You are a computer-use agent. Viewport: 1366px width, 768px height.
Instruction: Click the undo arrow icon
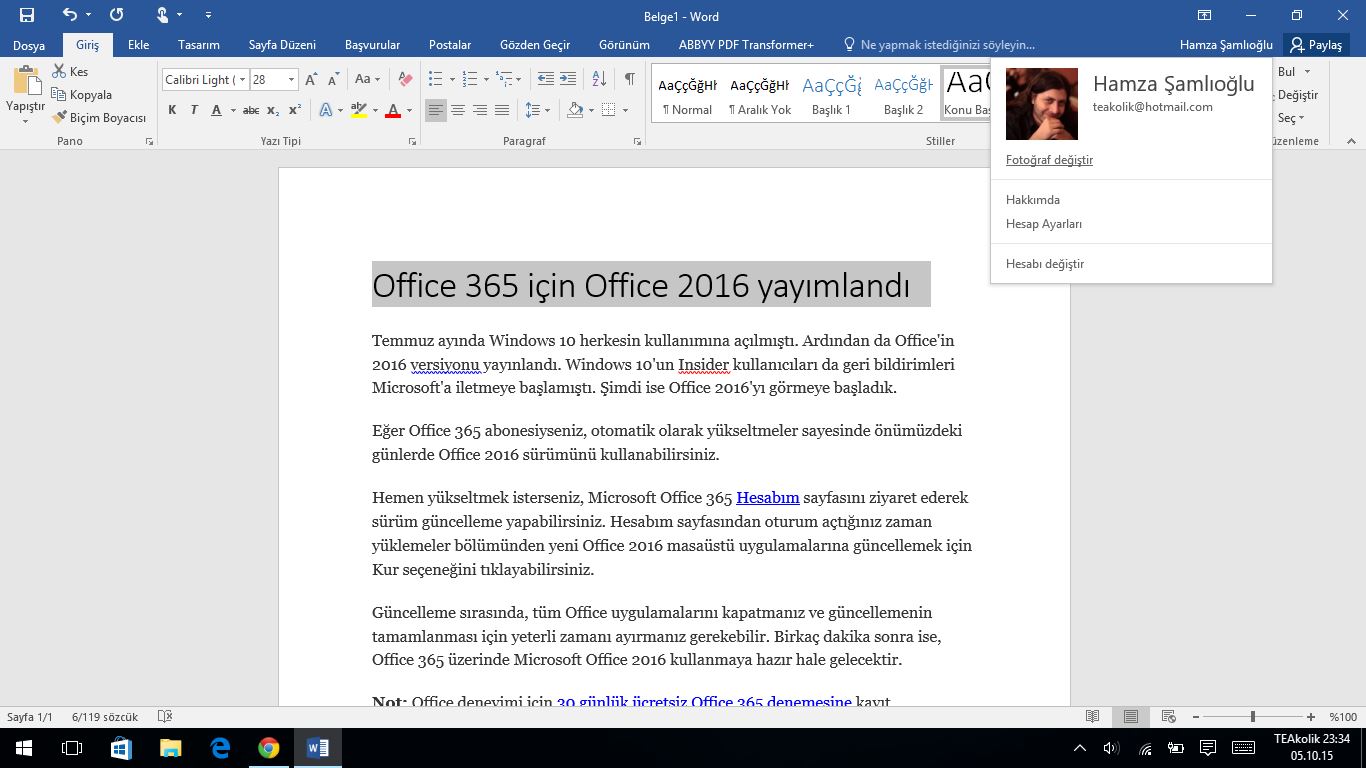pyautogui.click(x=69, y=15)
